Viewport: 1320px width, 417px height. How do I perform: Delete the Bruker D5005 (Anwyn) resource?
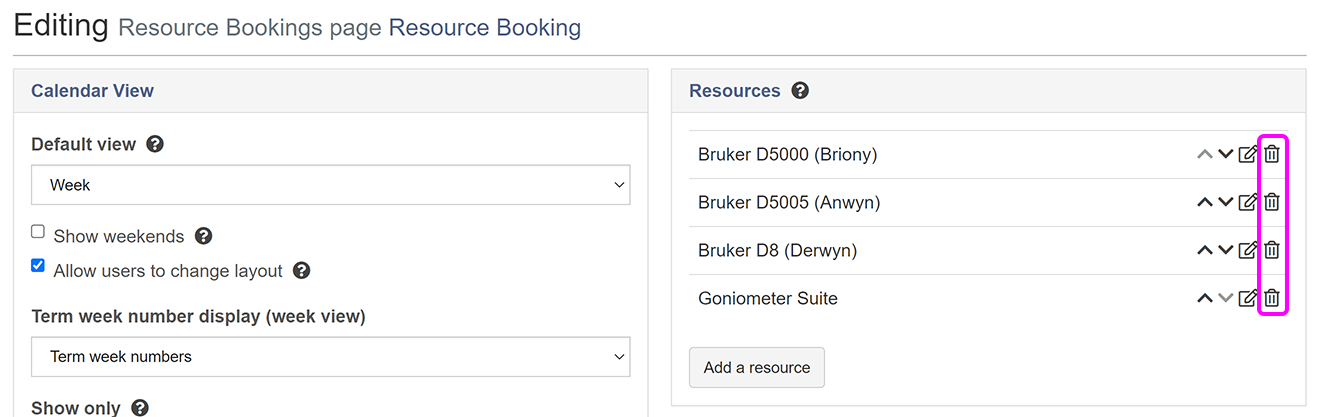(1271, 202)
